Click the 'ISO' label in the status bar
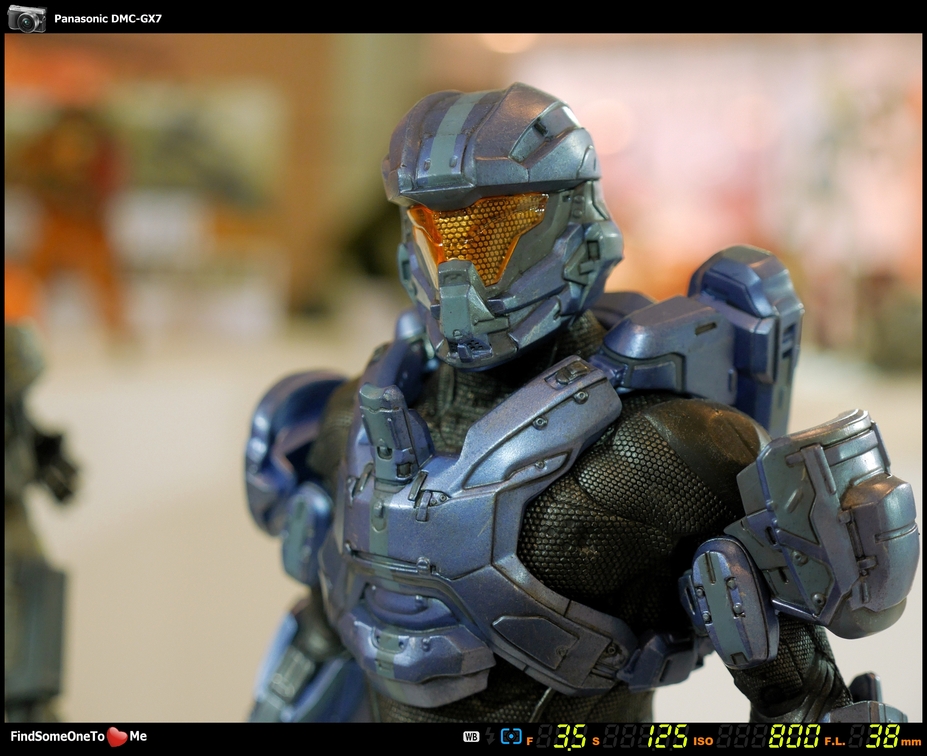This screenshot has width=927, height=756. (x=703, y=741)
